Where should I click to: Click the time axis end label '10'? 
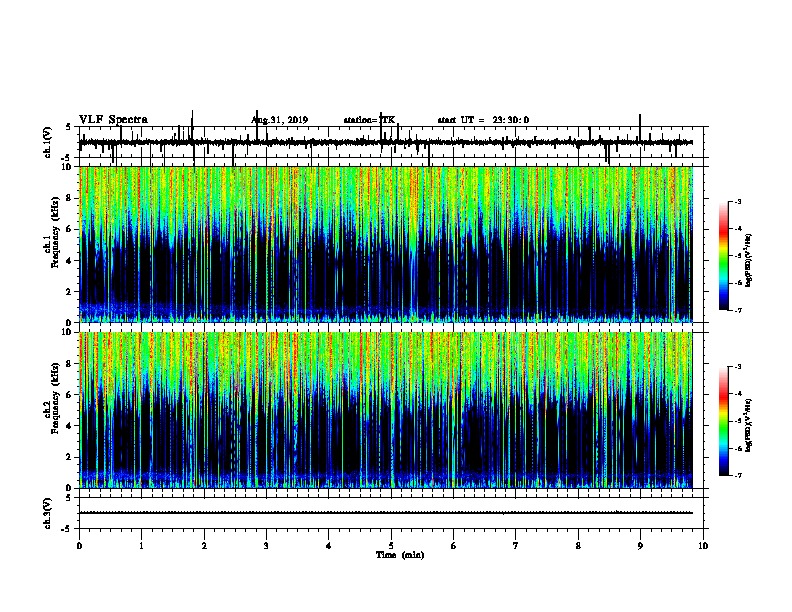click(x=703, y=546)
